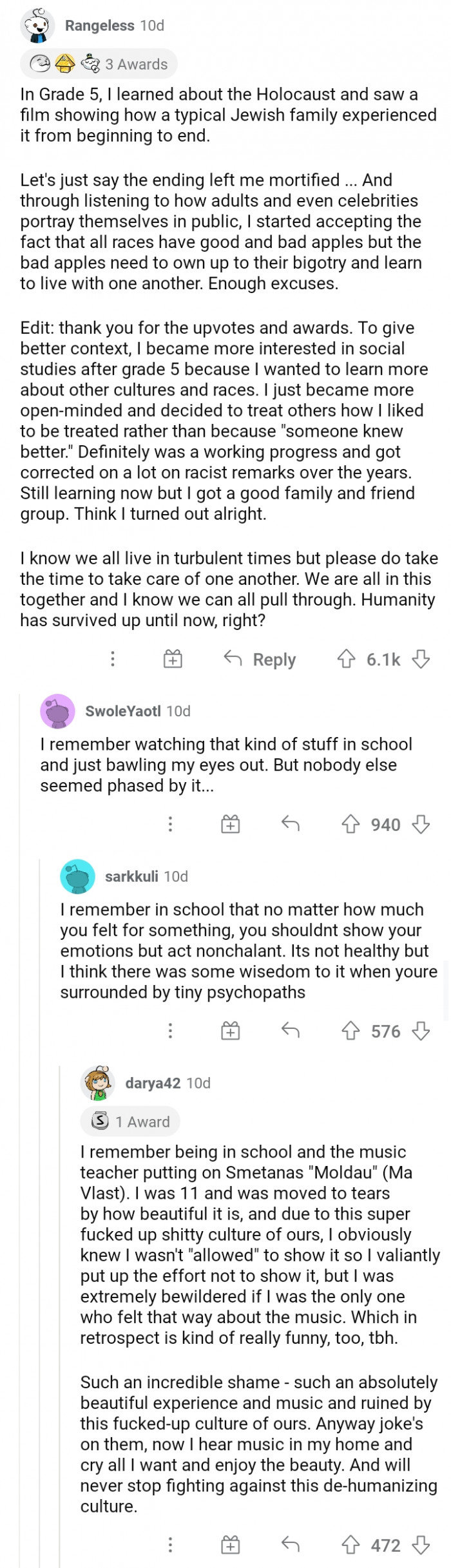Open more options on SwoleYaotl's comment
This screenshot has height=1568, width=451.
pyautogui.click(x=170, y=824)
